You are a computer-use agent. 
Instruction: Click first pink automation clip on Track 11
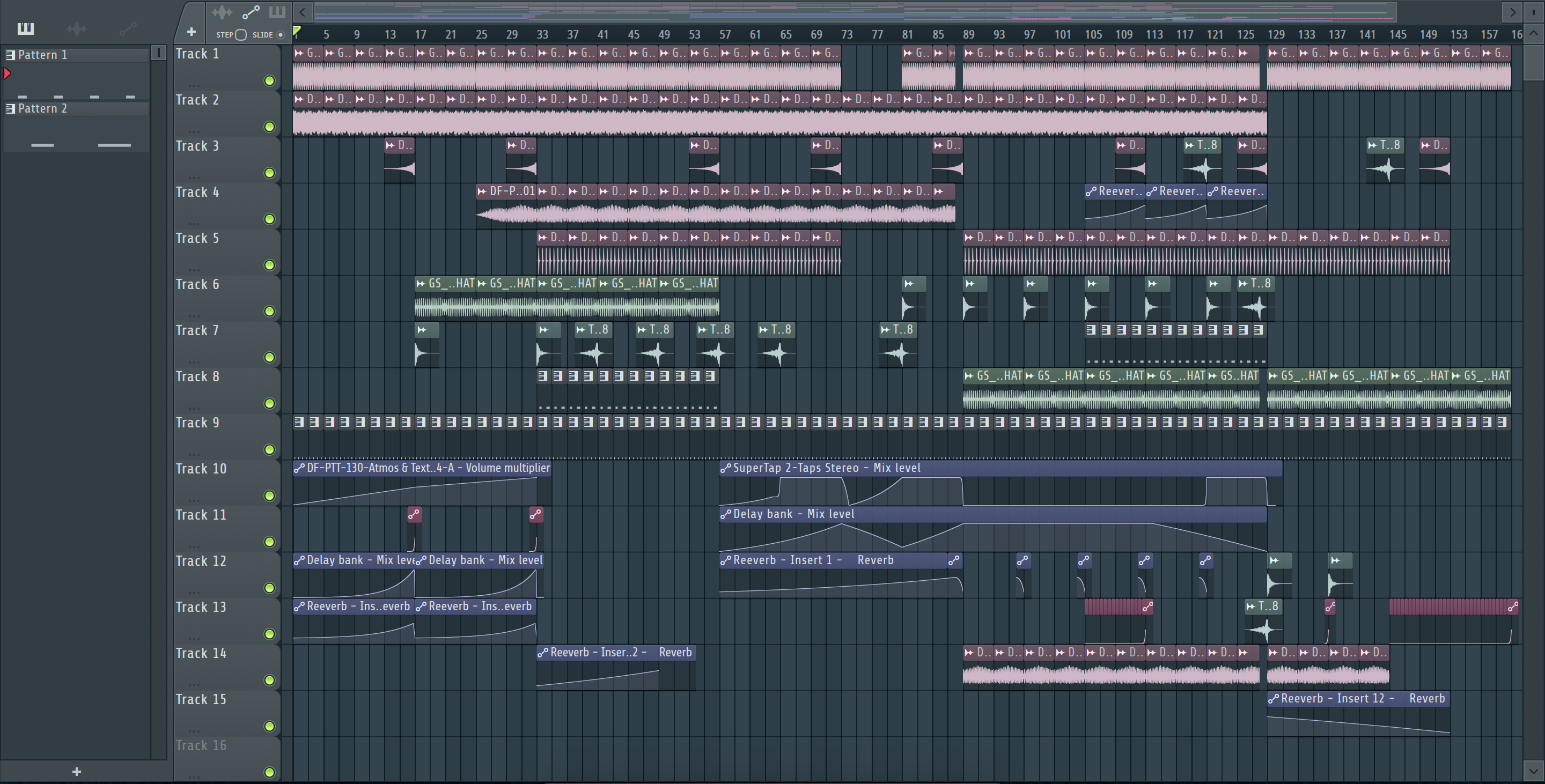tap(415, 514)
